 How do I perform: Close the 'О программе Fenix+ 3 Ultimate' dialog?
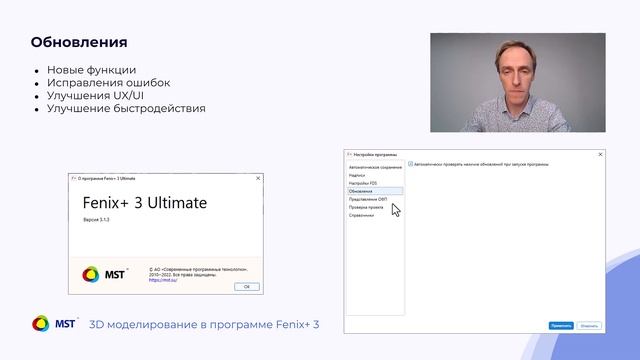click(258, 178)
